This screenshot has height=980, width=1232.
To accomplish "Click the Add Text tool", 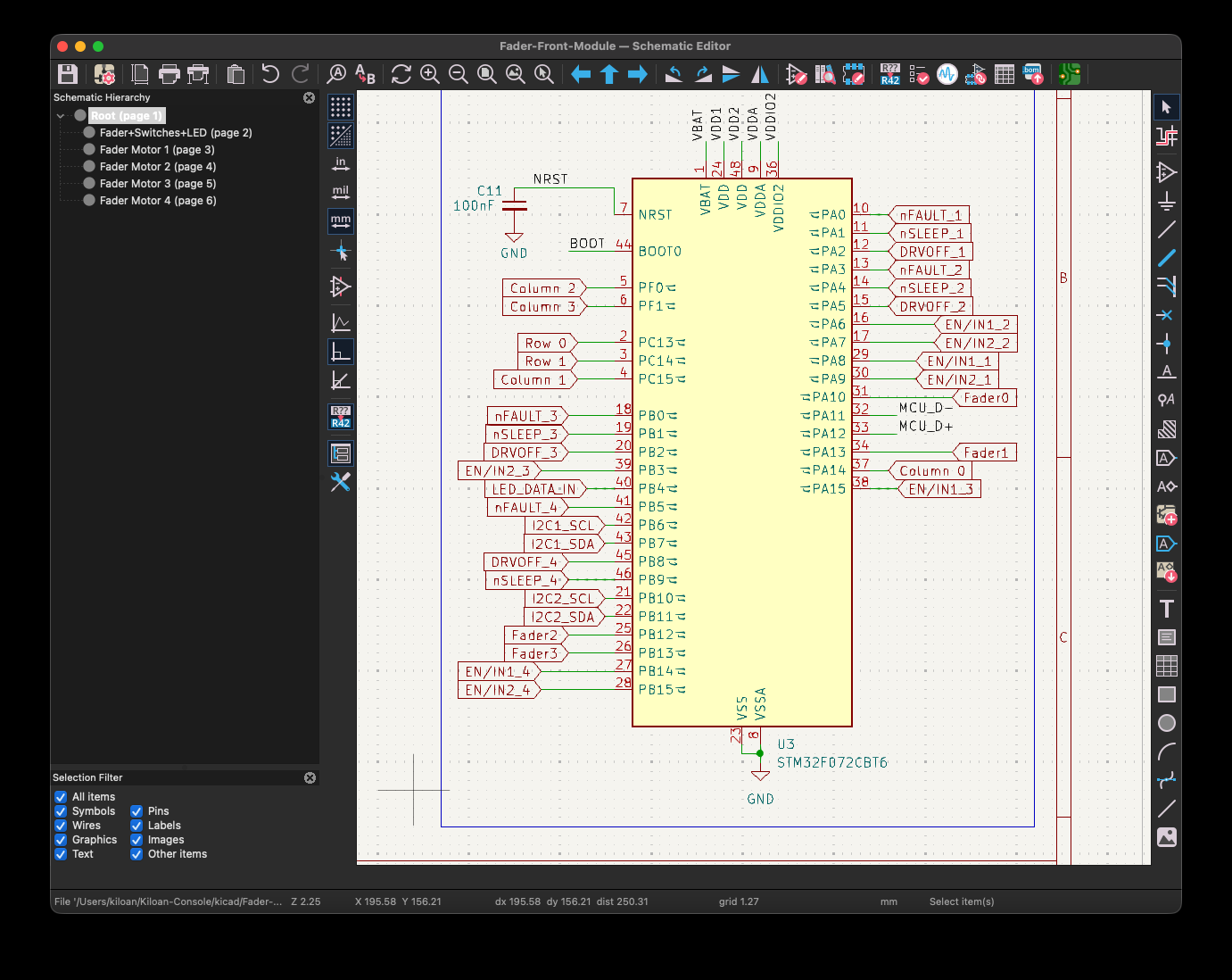I will click(x=1166, y=609).
